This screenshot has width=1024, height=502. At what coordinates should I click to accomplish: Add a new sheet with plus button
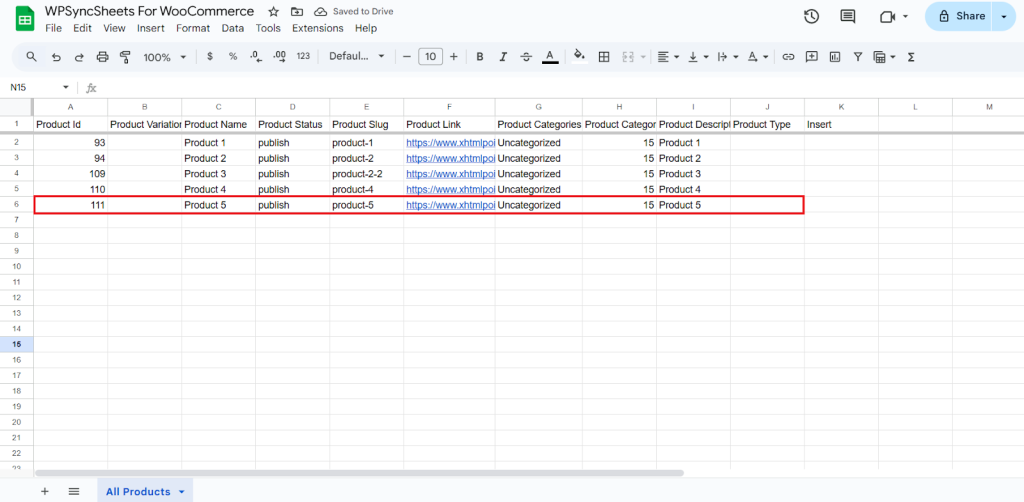coord(44,492)
